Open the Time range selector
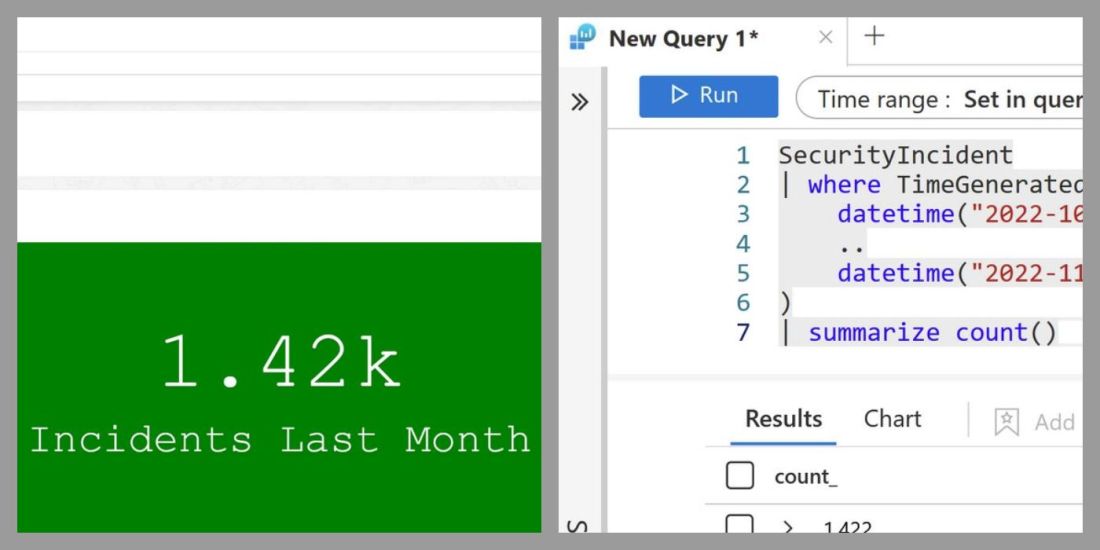This screenshot has height=550, width=1100. pos(940,98)
